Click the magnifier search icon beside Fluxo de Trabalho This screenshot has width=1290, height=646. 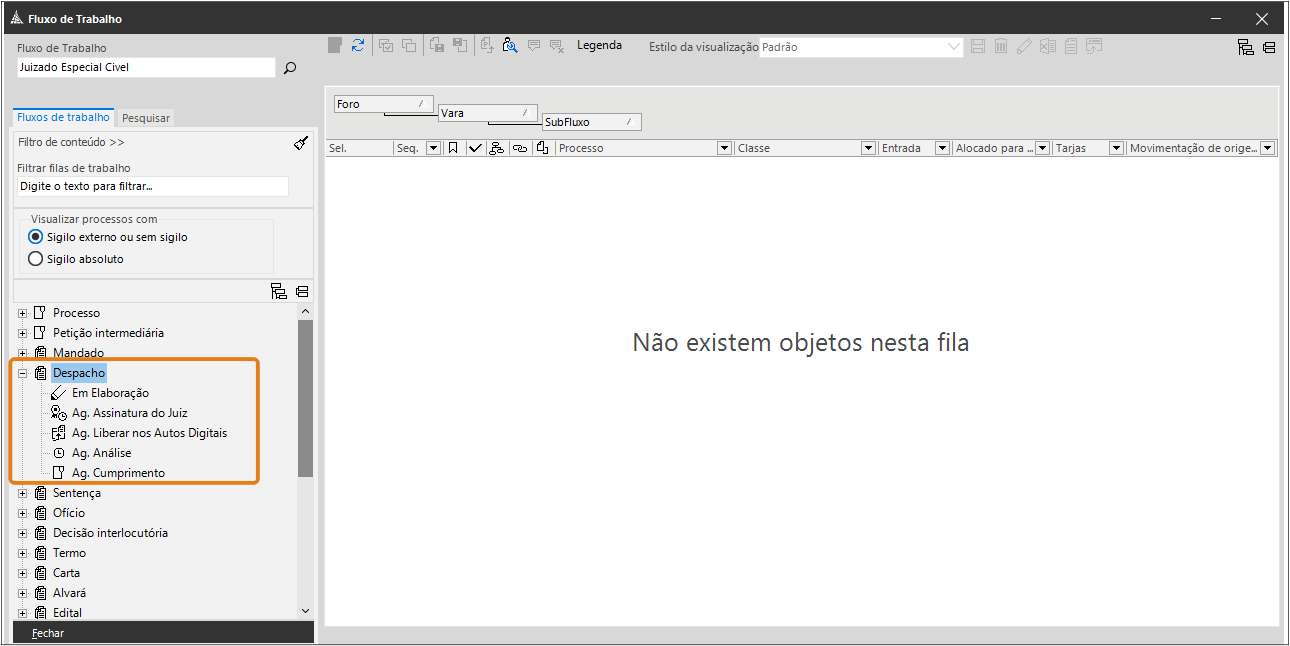click(x=290, y=68)
